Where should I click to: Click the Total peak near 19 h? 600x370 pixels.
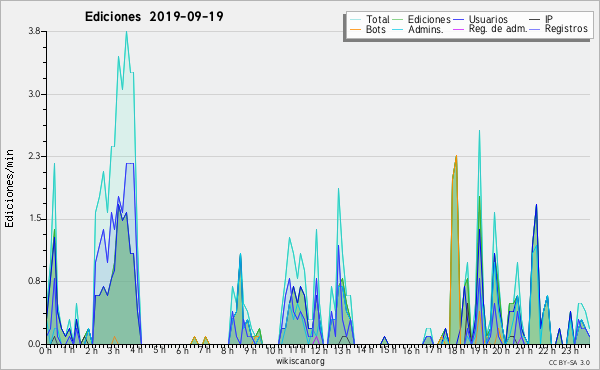click(479, 131)
